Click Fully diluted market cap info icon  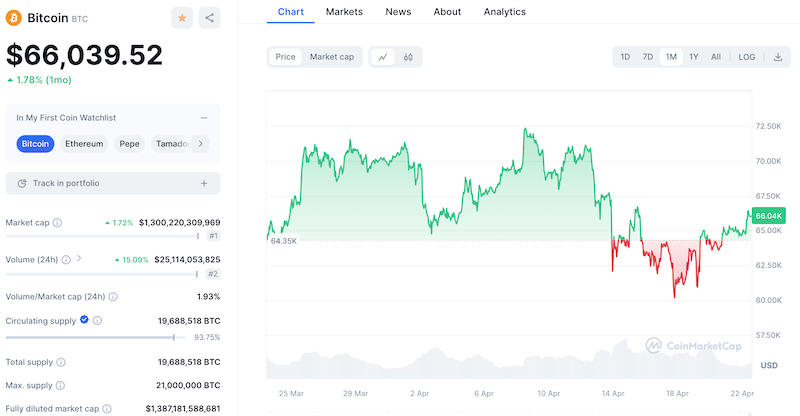(107, 408)
